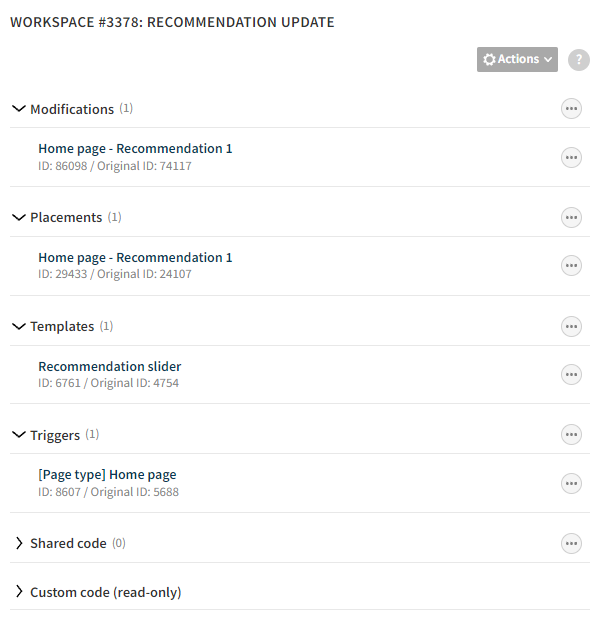Screen dimensions: 600x620
Task: Open more options for Shared code section
Action: point(571,543)
